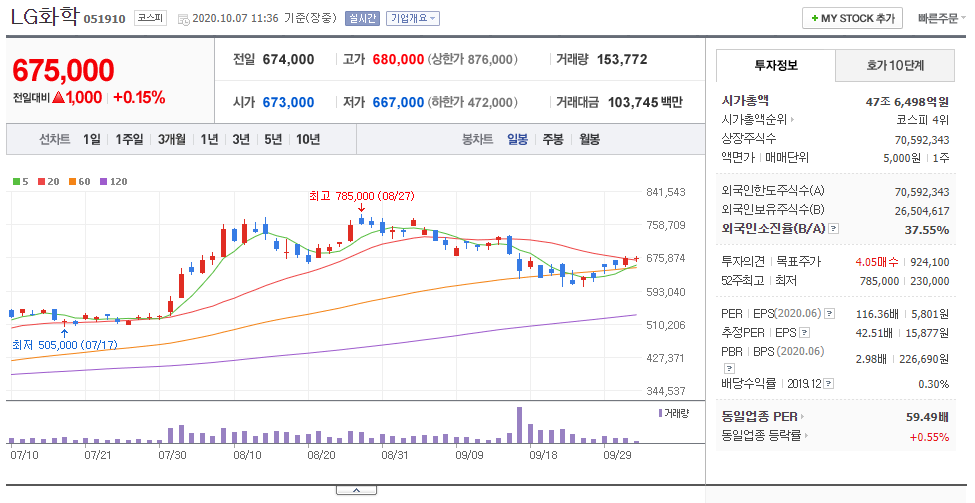Click the 최저 505,000 (07/17) marker
Screen dimensions: 975x503
pos(65,344)
